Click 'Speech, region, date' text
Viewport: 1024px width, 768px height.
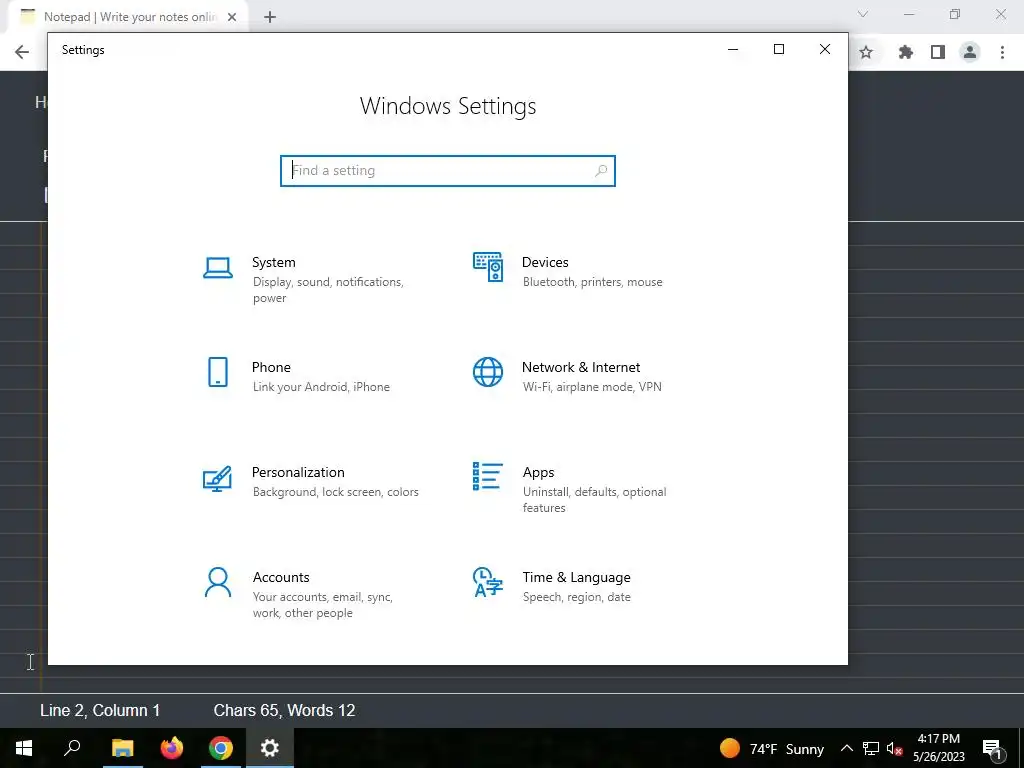pyautogui.click(x=577, y=597)
